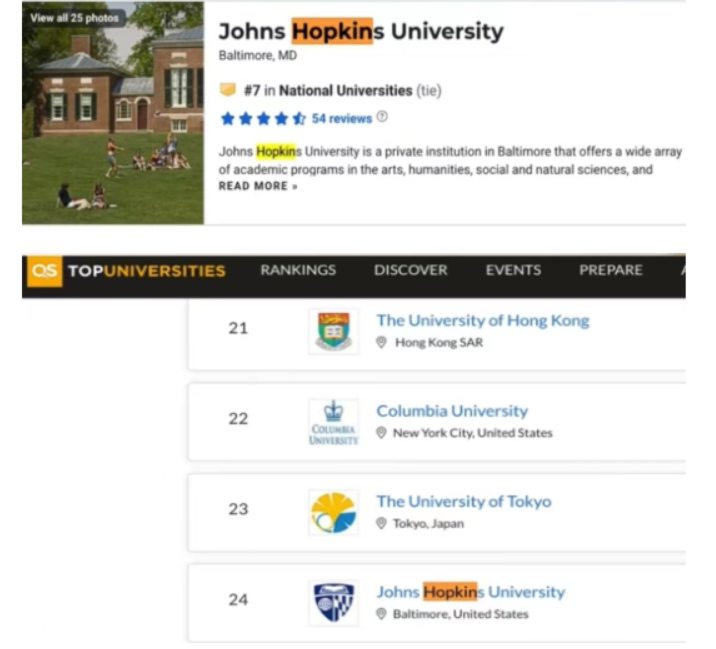Click the Johns Hopkins University heading
This screenshot has width=716, height=649.
click(361, 32)
